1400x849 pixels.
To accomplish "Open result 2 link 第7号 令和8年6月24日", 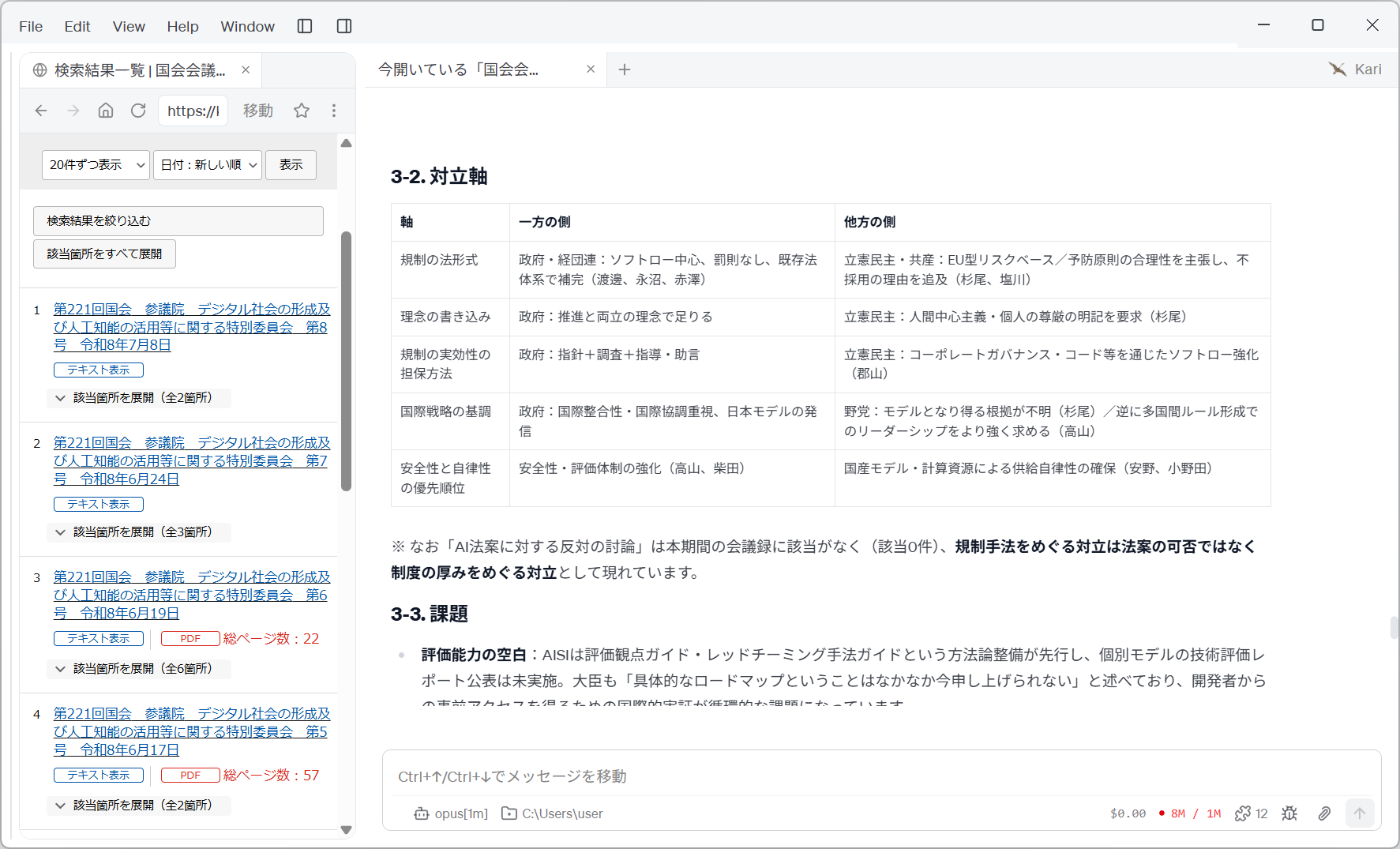I will pyautogui.click(x=192, y=460).
